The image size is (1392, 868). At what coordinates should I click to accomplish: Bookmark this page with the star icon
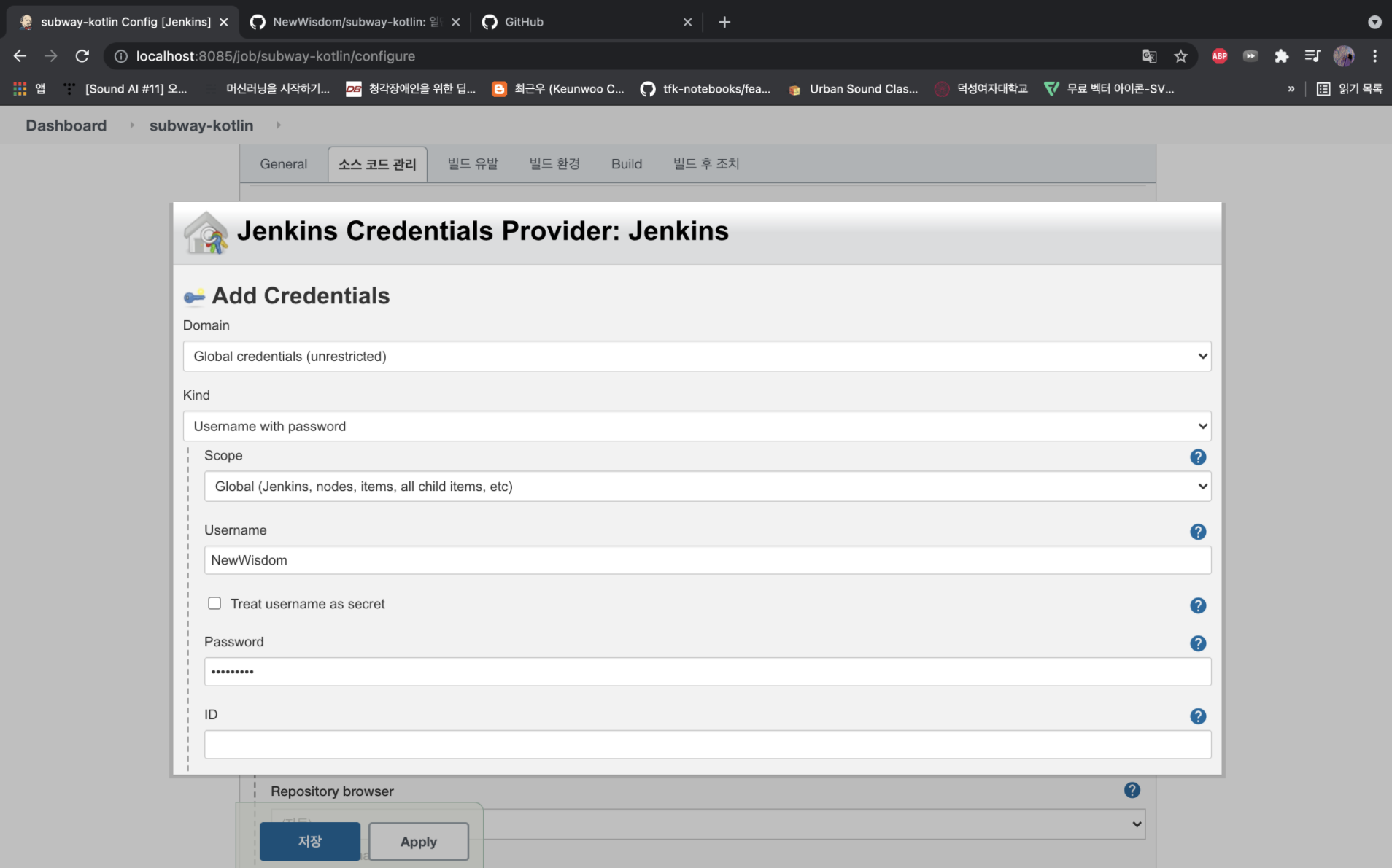coord(1180,56)
